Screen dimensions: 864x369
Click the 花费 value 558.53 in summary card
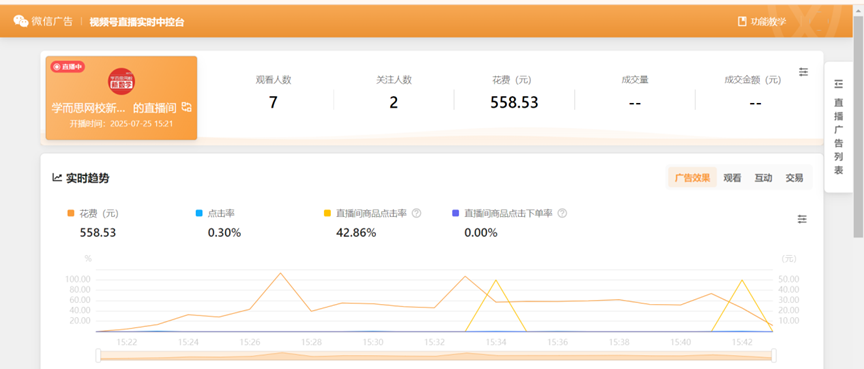click(514, 102)
